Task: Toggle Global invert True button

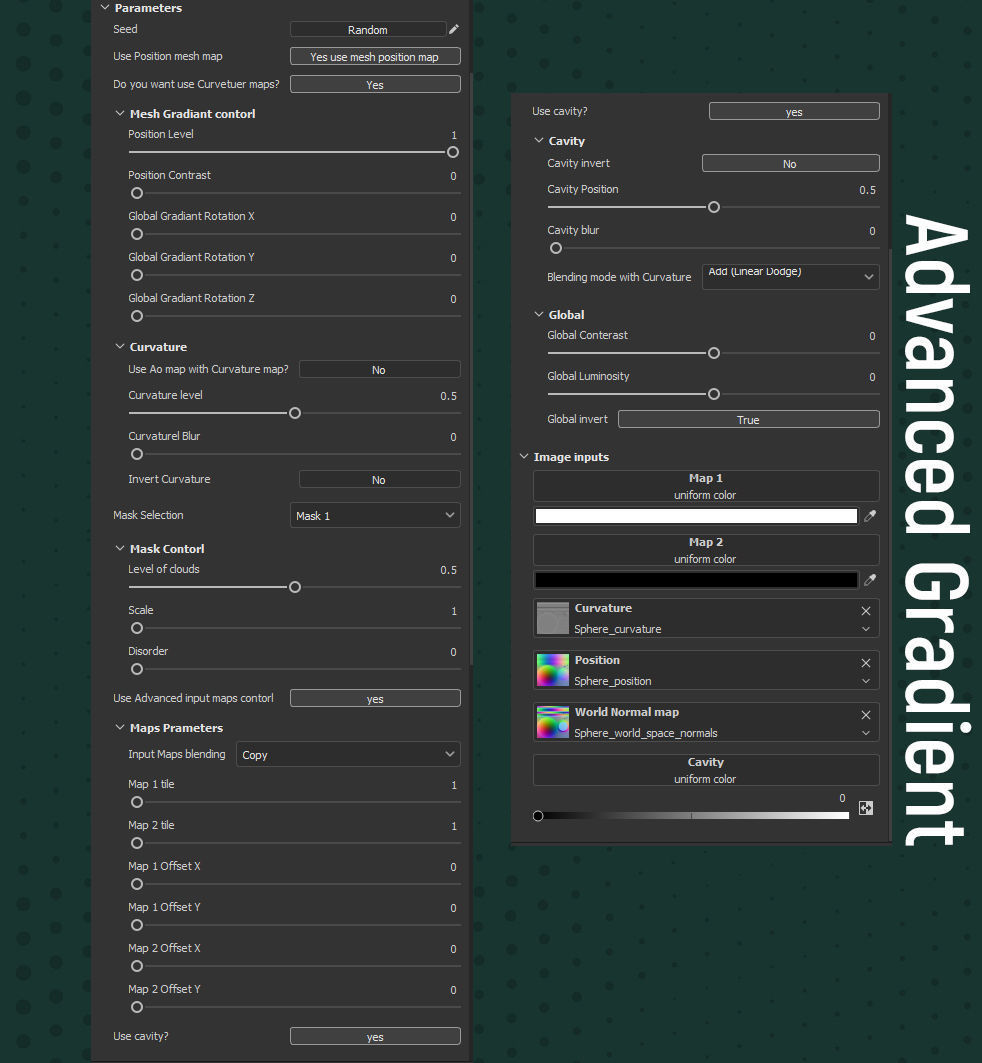Action: tap(749, 420)
